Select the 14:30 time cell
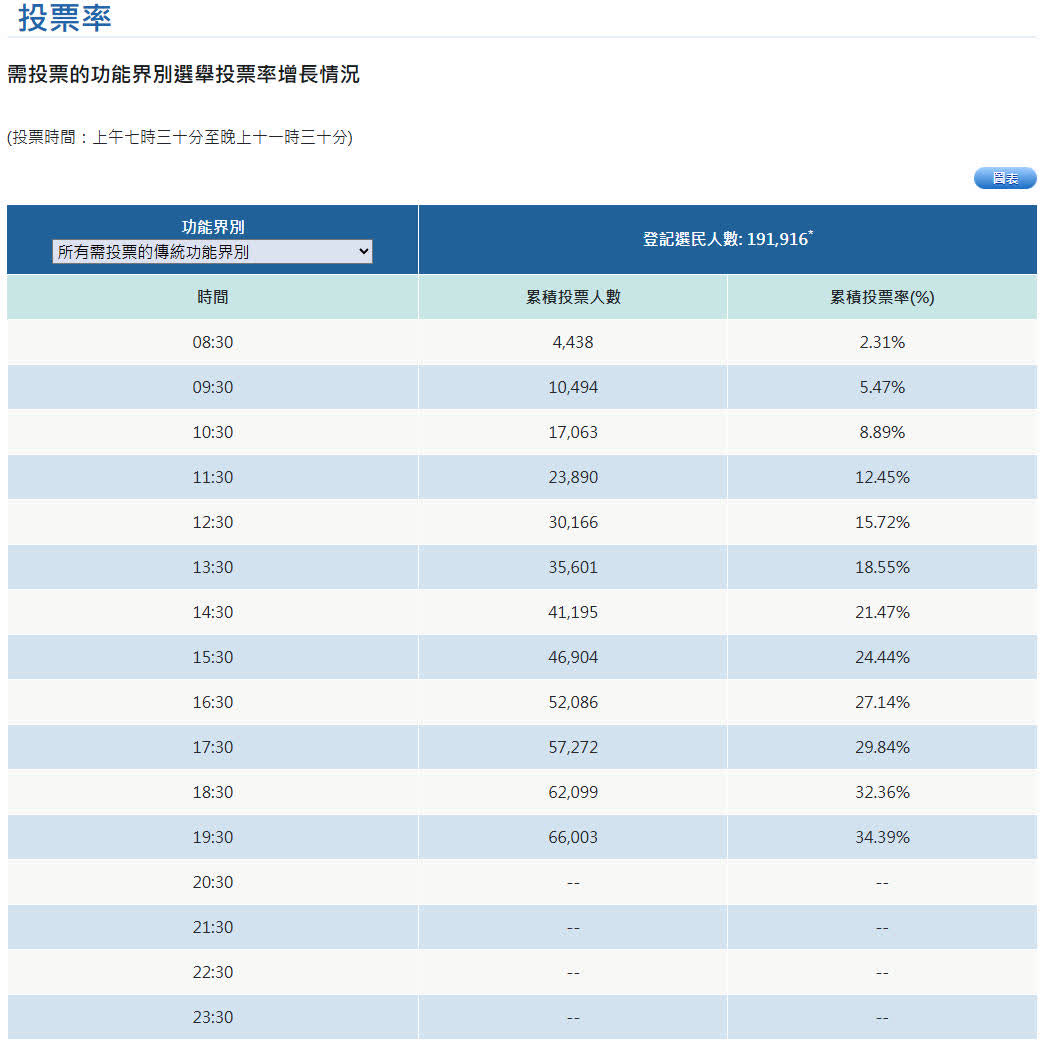This screenshot has height=1042, width=1042. [212, 612]
